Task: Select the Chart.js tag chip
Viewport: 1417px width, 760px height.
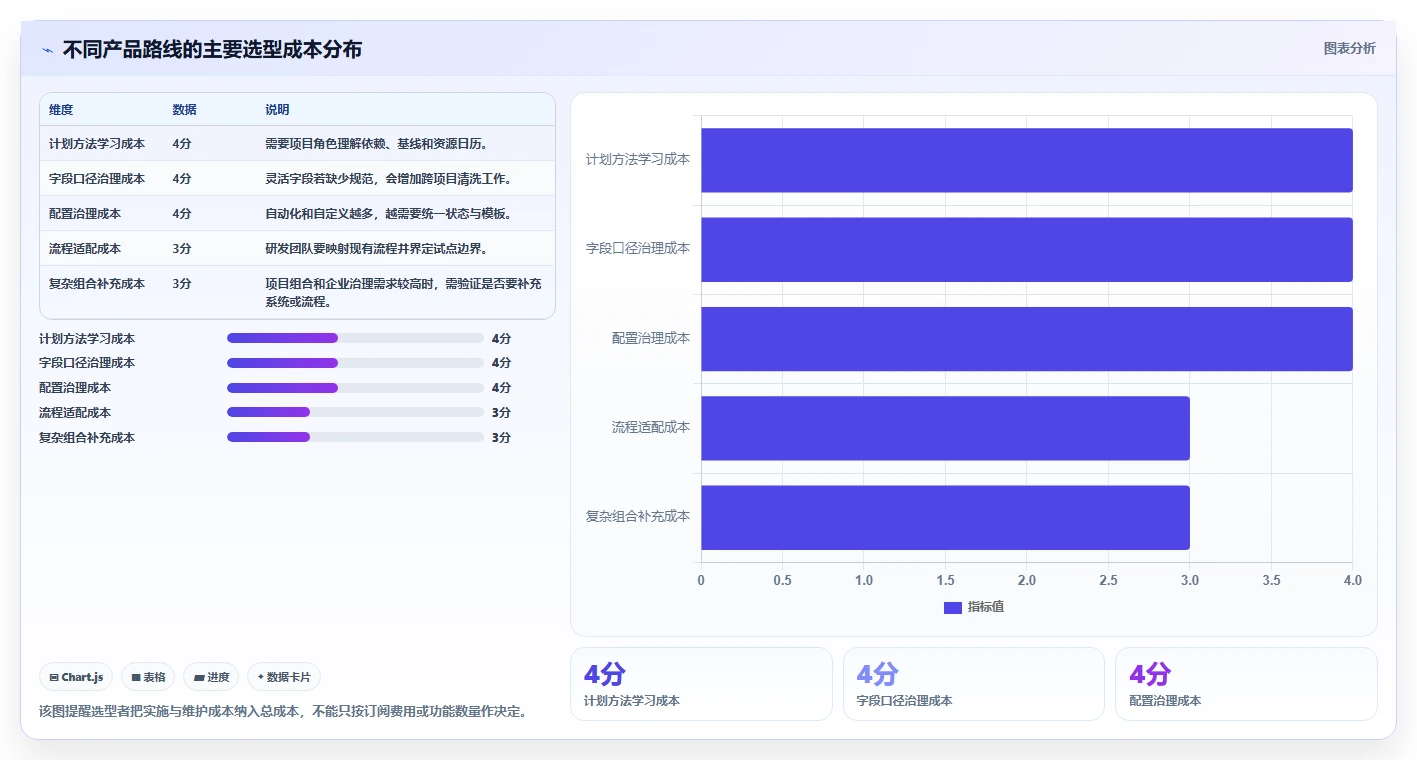Action: click(x=77, y=677)
